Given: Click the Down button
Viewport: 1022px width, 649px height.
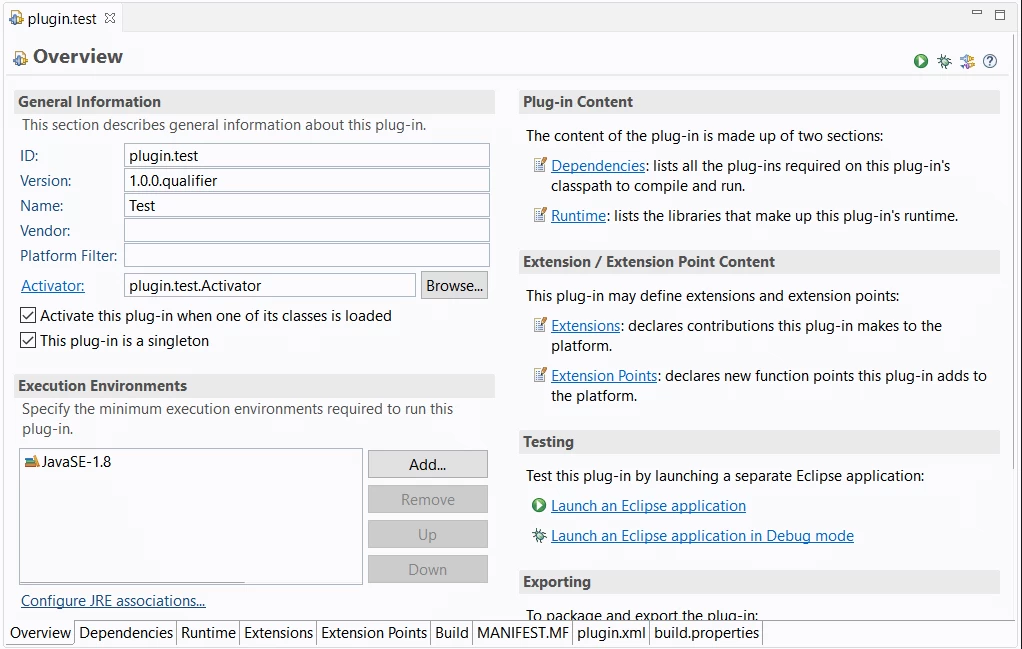Looking at the screenshot, I should coord(428,570).
